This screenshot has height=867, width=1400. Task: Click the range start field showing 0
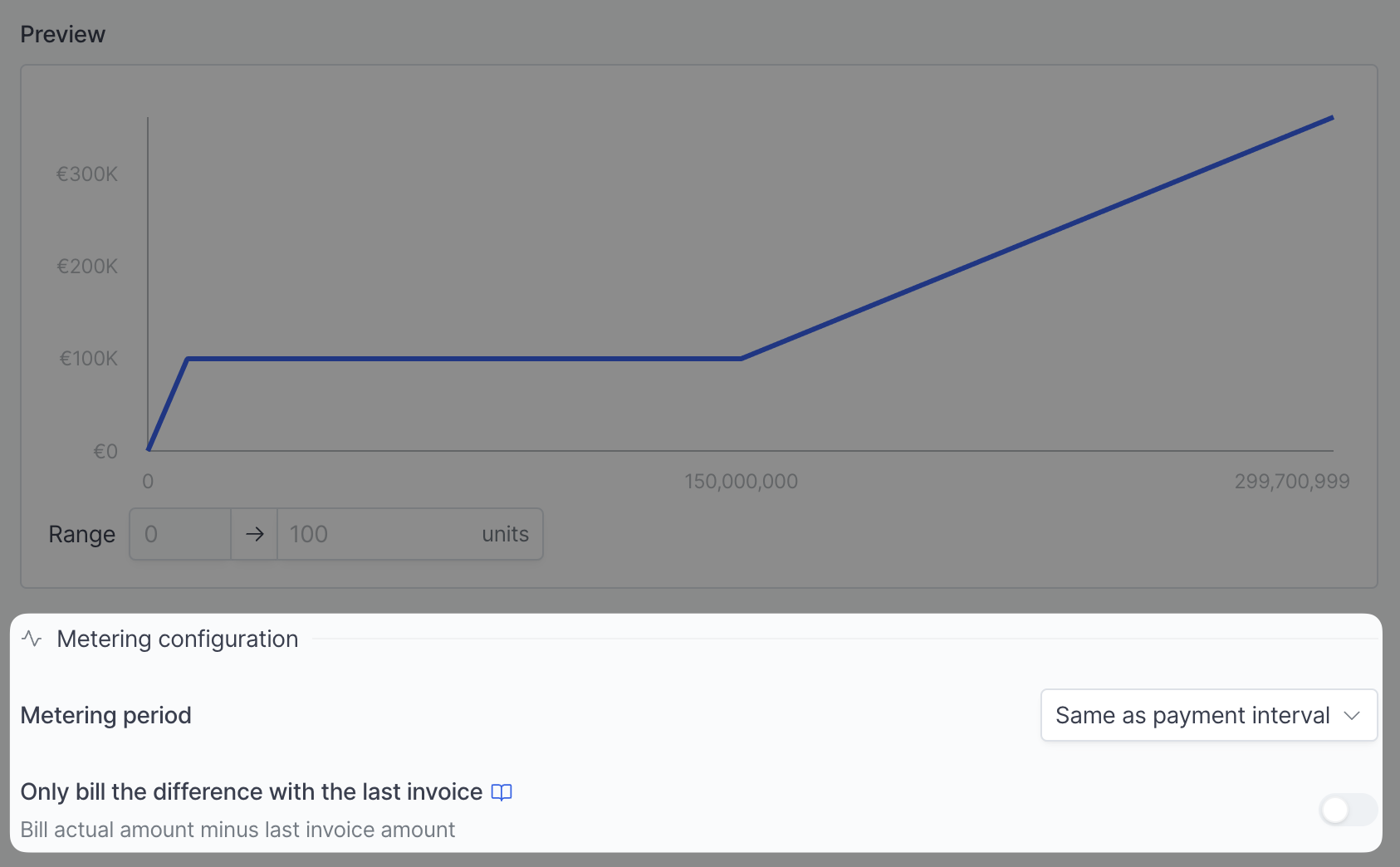[x=180, y=534]
